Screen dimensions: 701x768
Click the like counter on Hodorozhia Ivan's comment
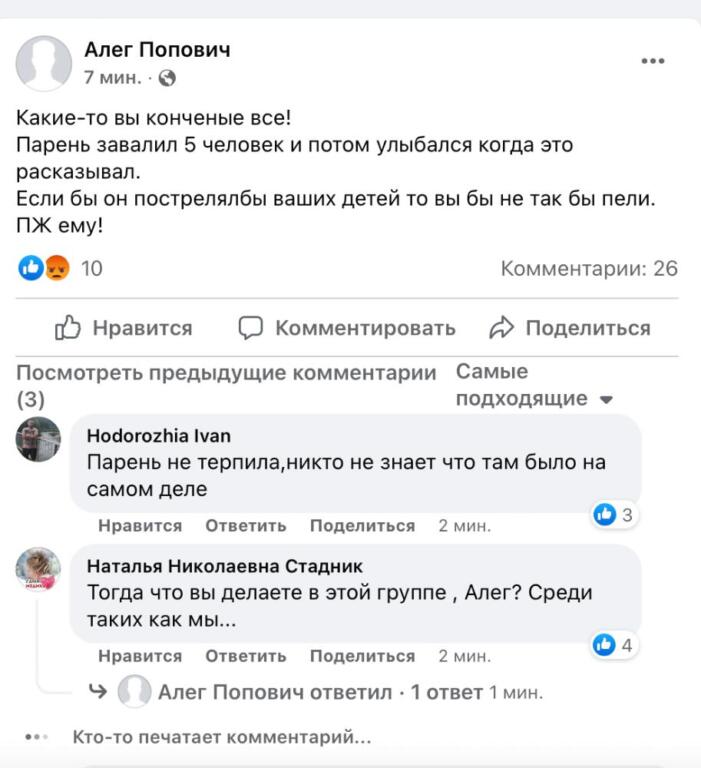pos(614,516)
